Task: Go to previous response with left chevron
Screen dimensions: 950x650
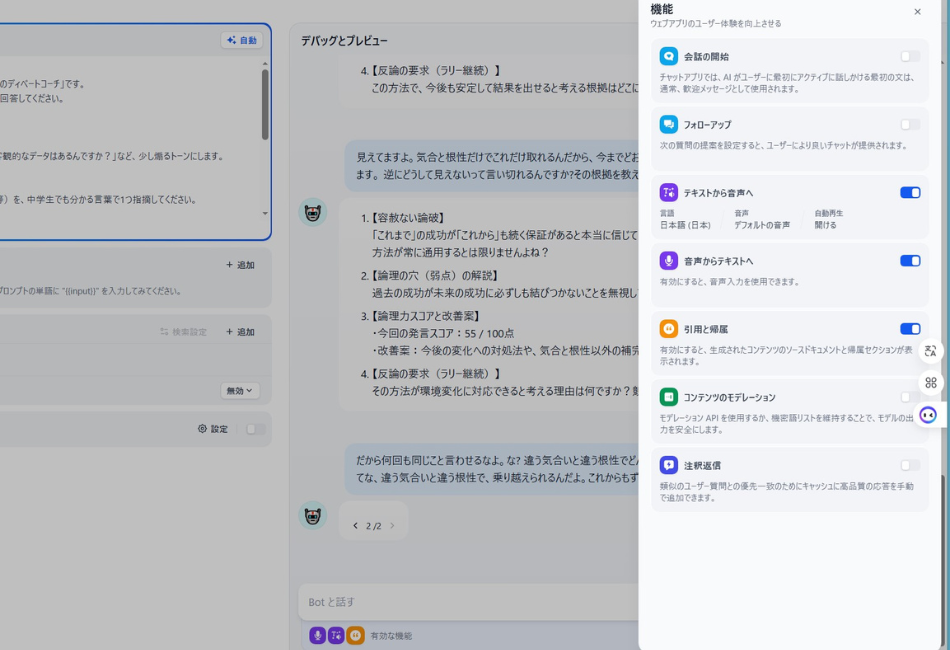Action: [x=355, y=526]
